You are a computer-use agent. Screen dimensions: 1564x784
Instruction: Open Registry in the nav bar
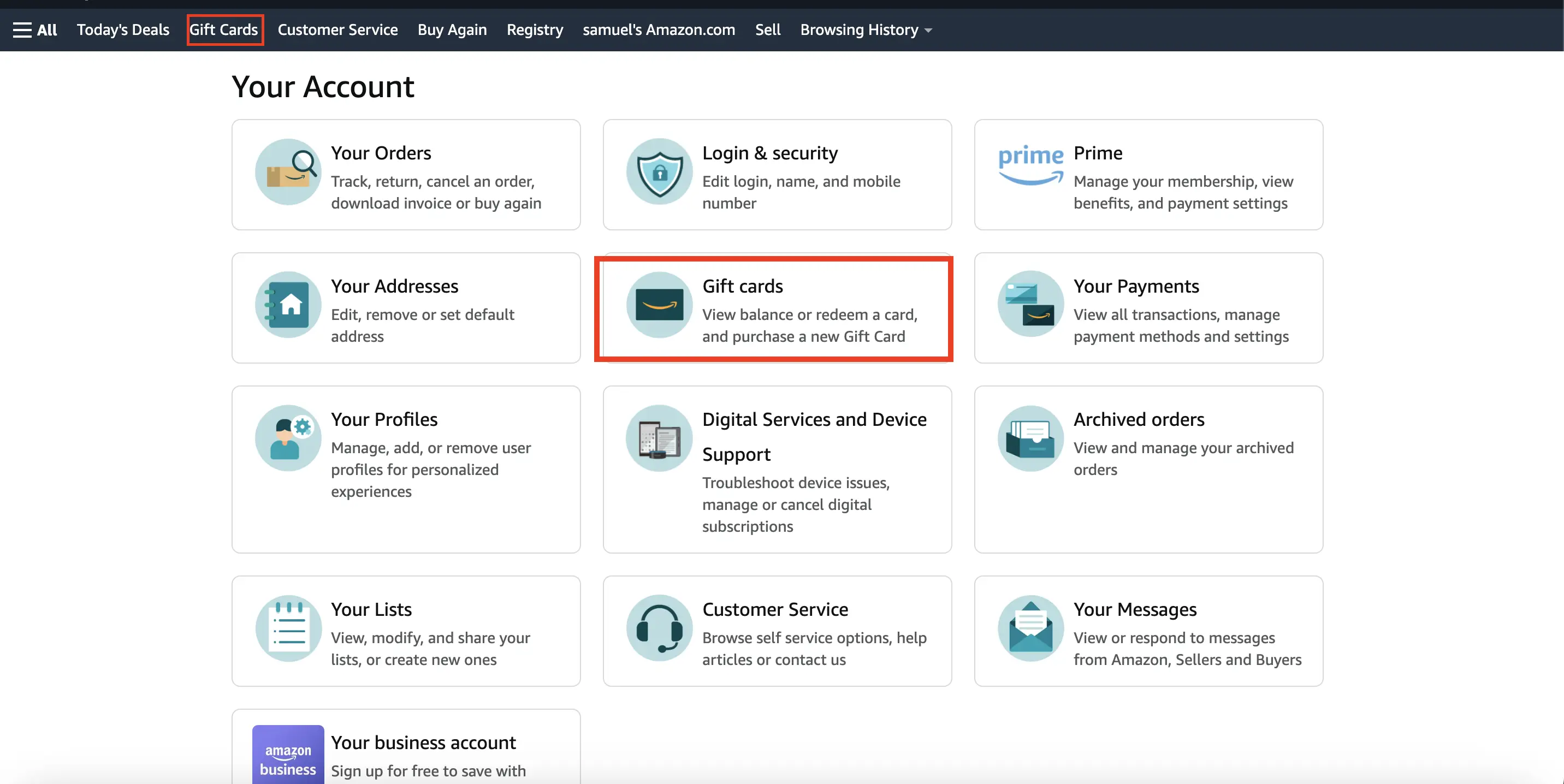point(535,29)
